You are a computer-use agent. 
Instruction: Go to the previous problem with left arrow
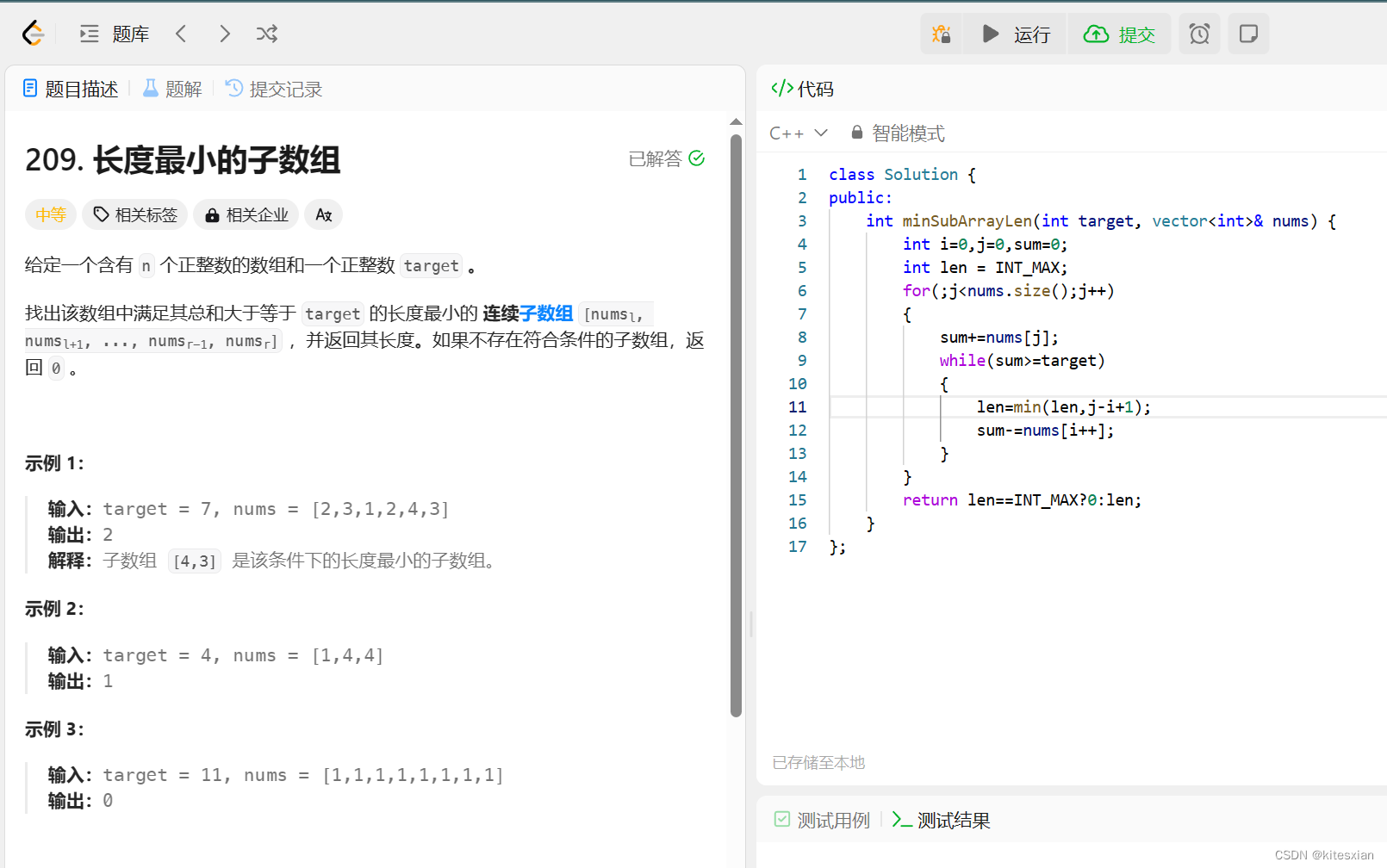181,33
